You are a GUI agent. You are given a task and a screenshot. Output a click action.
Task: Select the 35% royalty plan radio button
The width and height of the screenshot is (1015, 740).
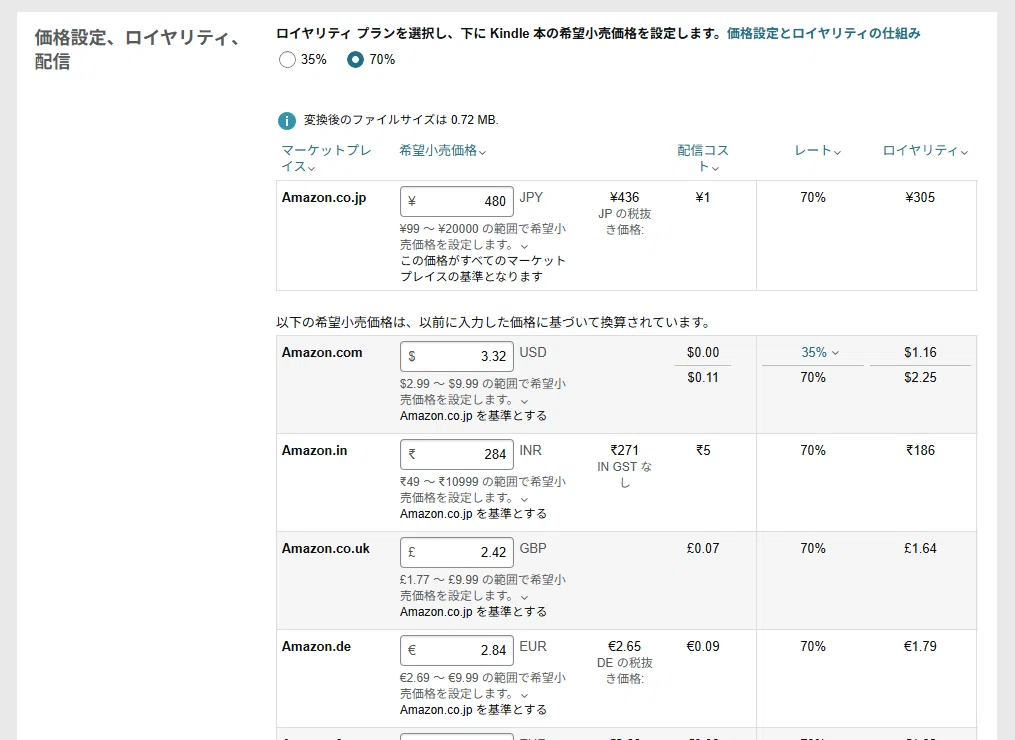point(287,60)
